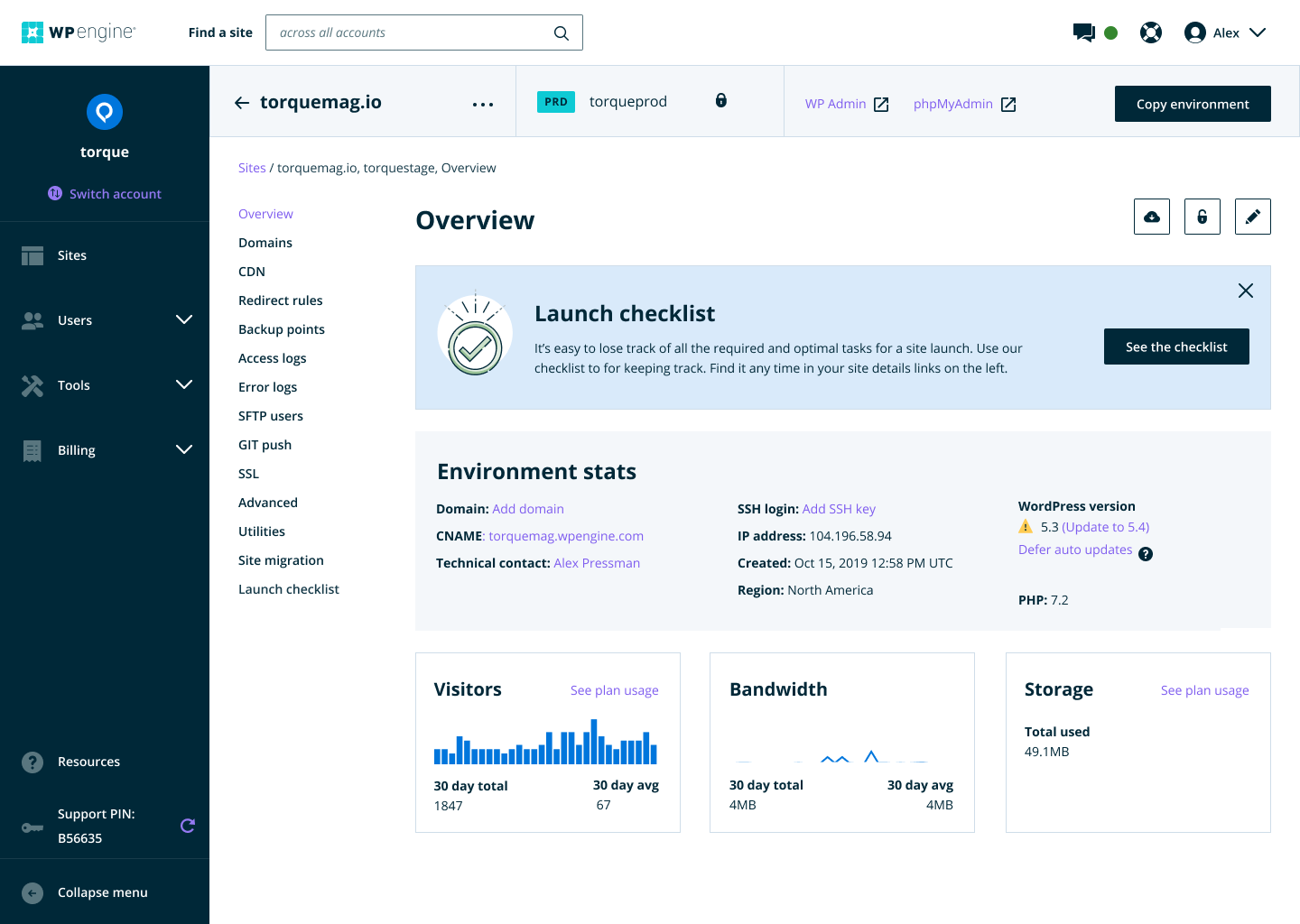Open Backup points
Image resolution: width=1300 pixels, height=924 pixels.
(282, 329)
